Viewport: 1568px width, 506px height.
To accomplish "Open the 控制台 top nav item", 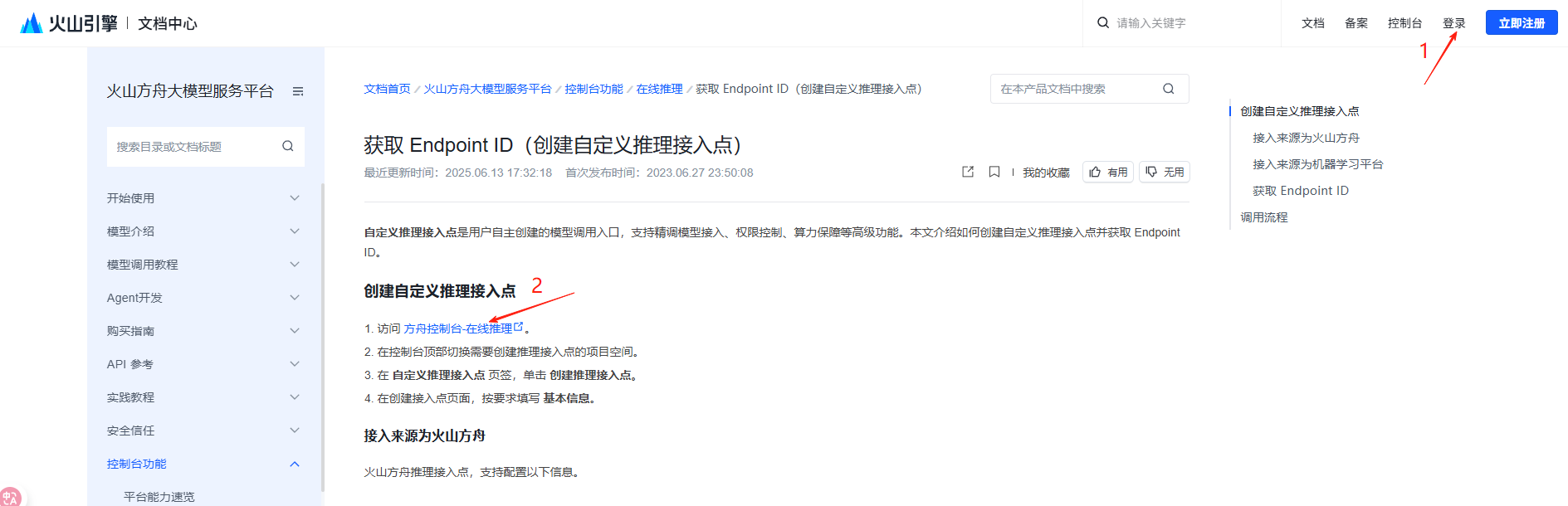I will pos(1404,23).
